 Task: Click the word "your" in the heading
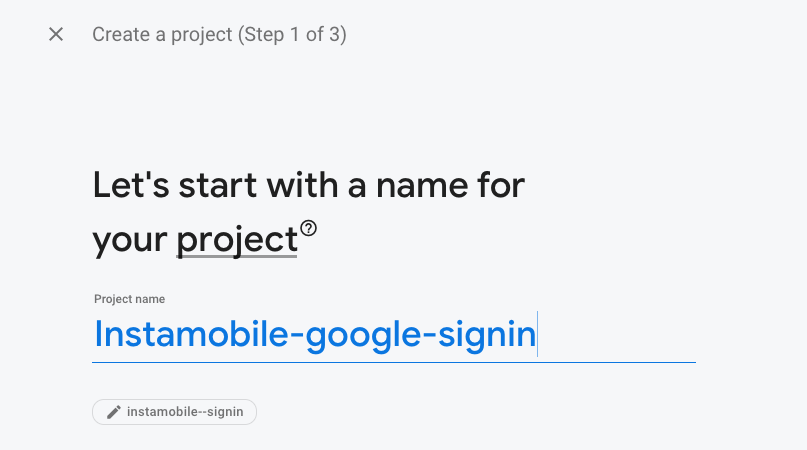tap(130, 240)
